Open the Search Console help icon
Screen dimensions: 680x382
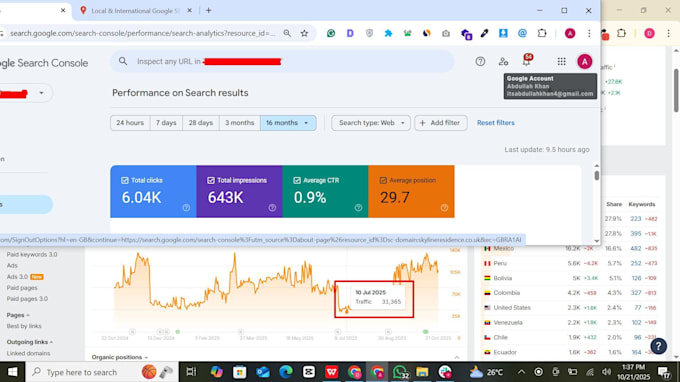click(480, 62)
